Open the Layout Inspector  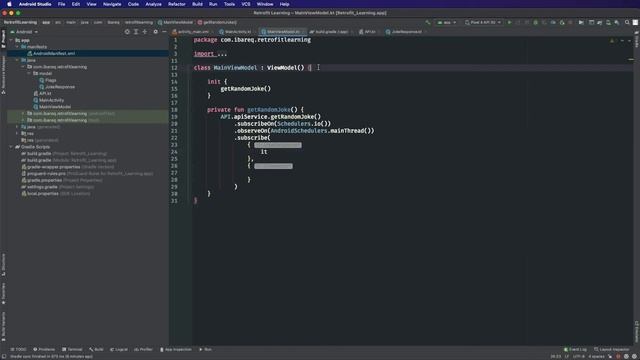[611, 349]
